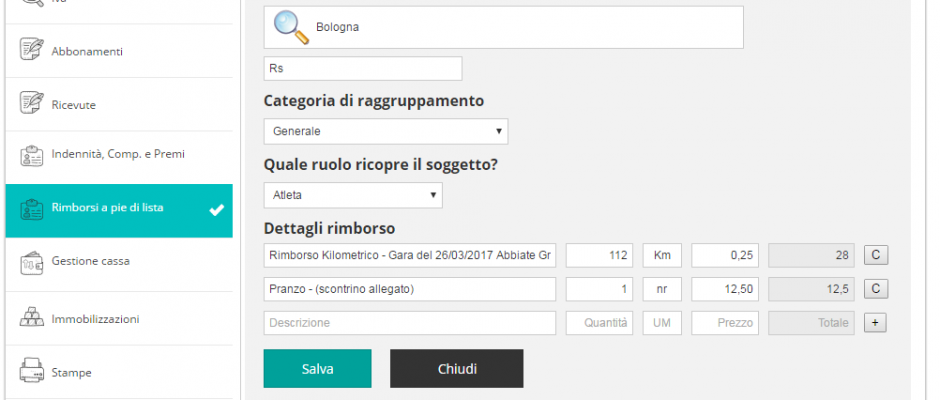
Task: Select the Rimborsi a pie di lista menu item
Action: [x=119, y=210]
